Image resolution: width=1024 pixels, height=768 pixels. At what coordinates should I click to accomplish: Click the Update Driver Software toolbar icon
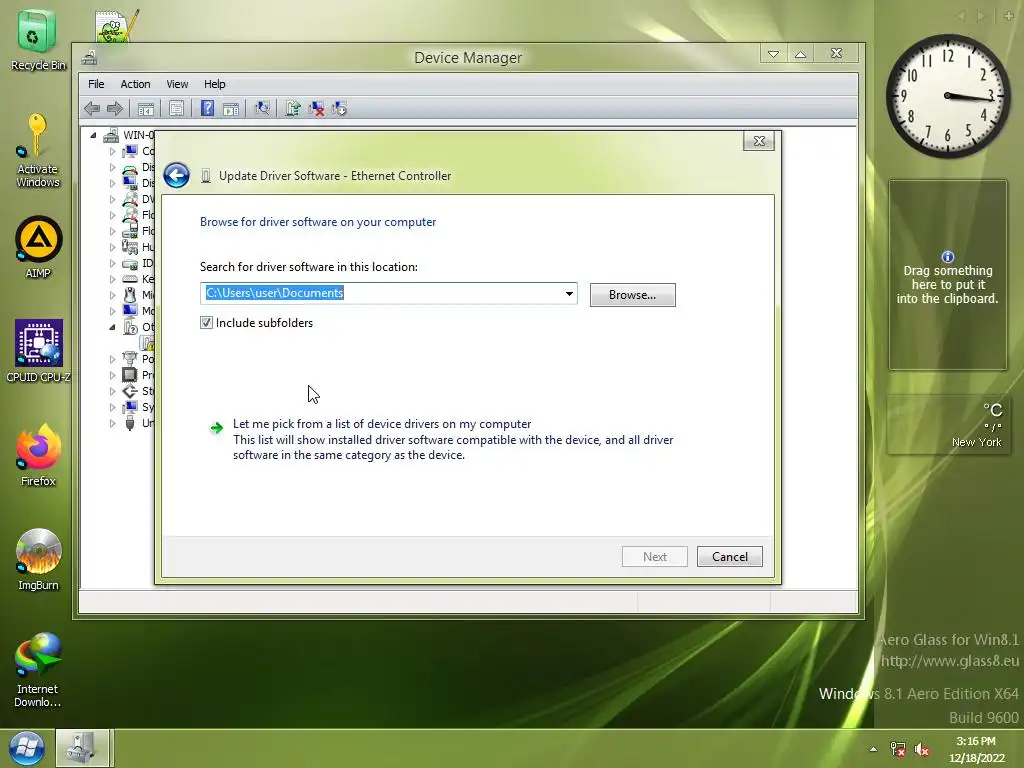[x=293, y=108]
